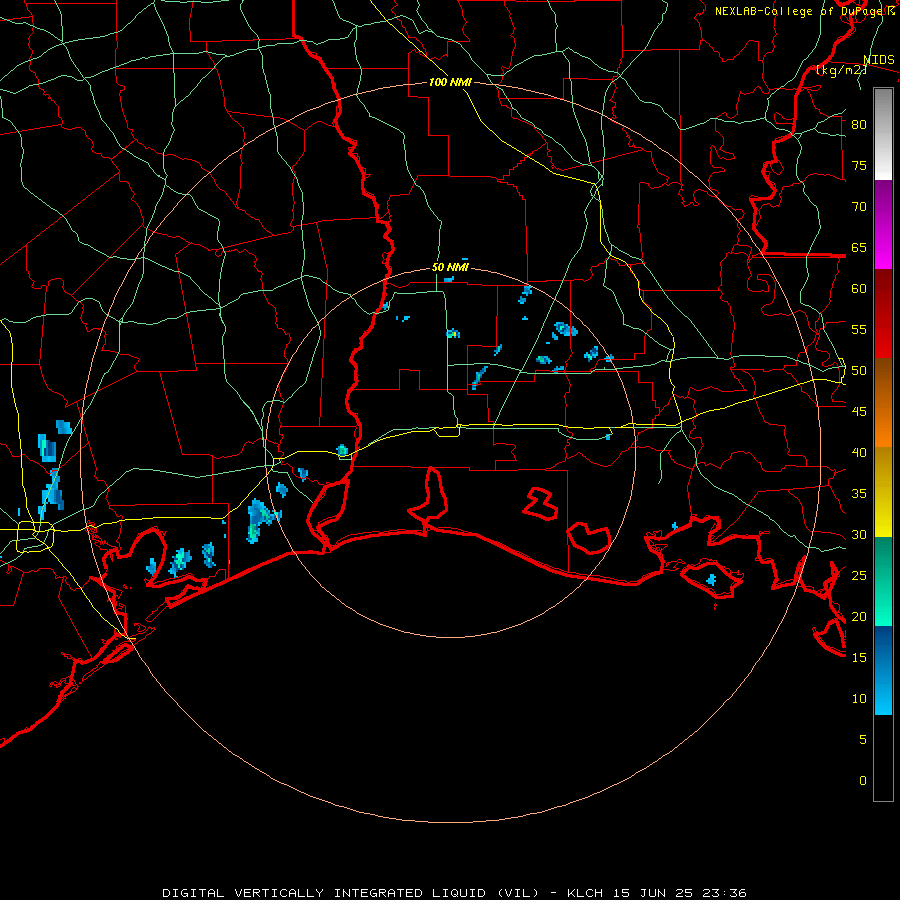900x900 pixels.
Task: Click the black bottom segment of the color bar
Action: tap(883, 758)
